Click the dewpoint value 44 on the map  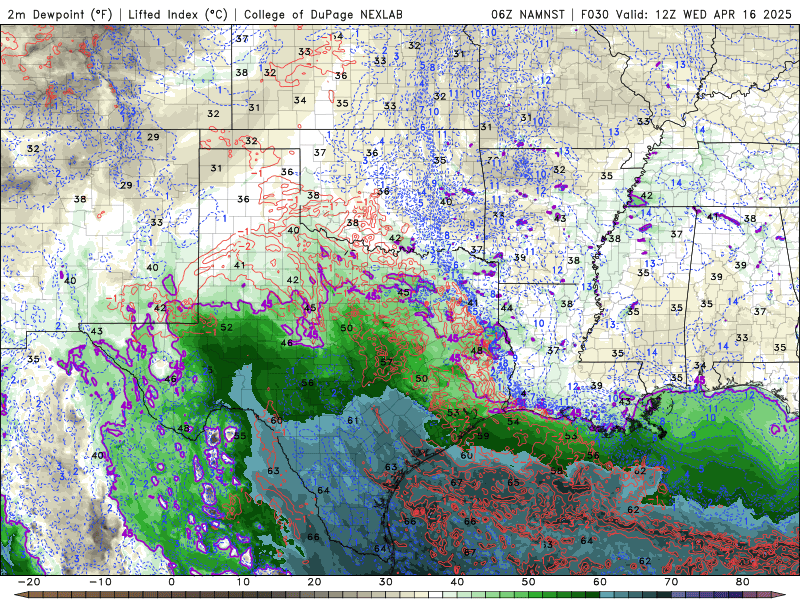point(507,308)
